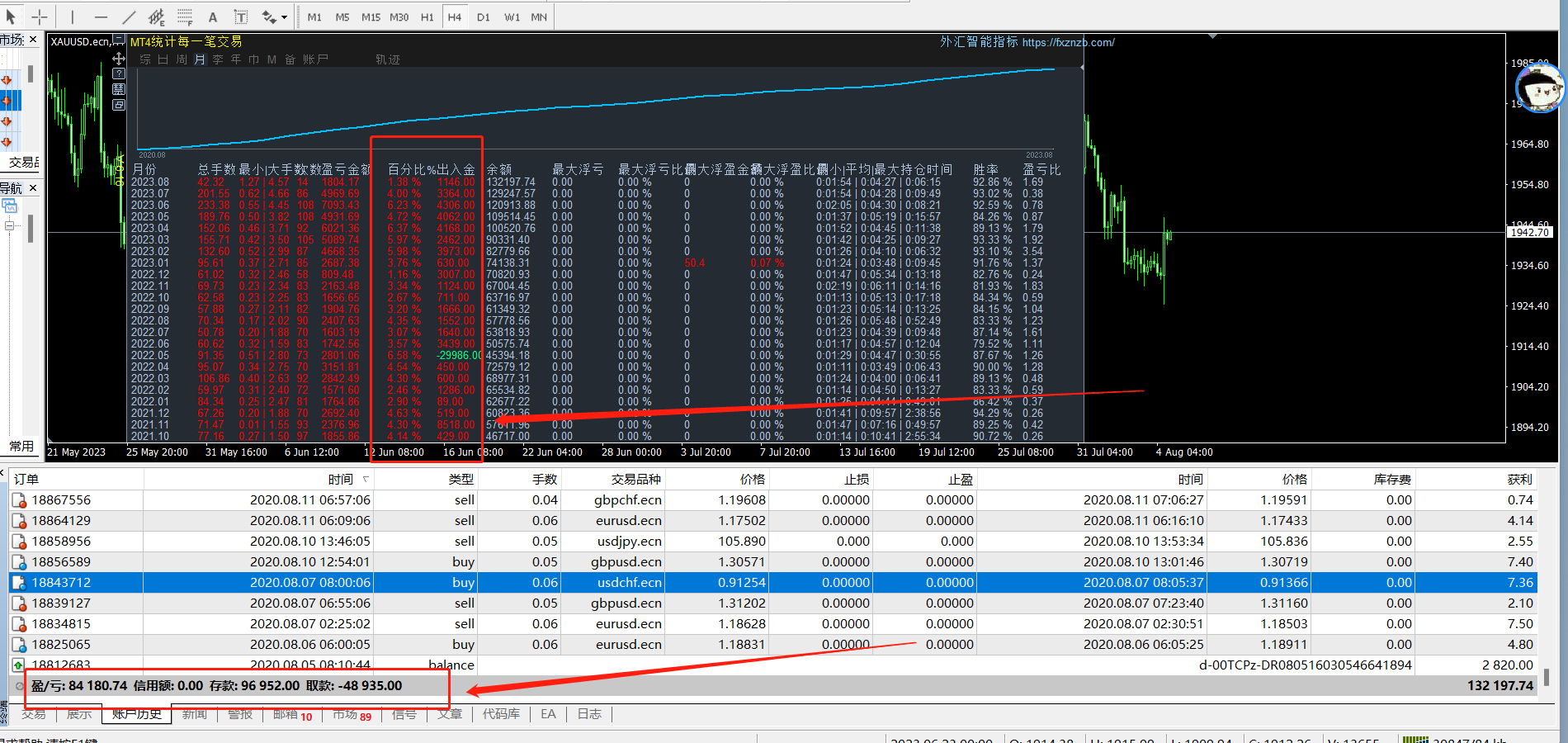Toggle the H4 timeframe button
1568x743 pixels.
(x=455, y=17)
